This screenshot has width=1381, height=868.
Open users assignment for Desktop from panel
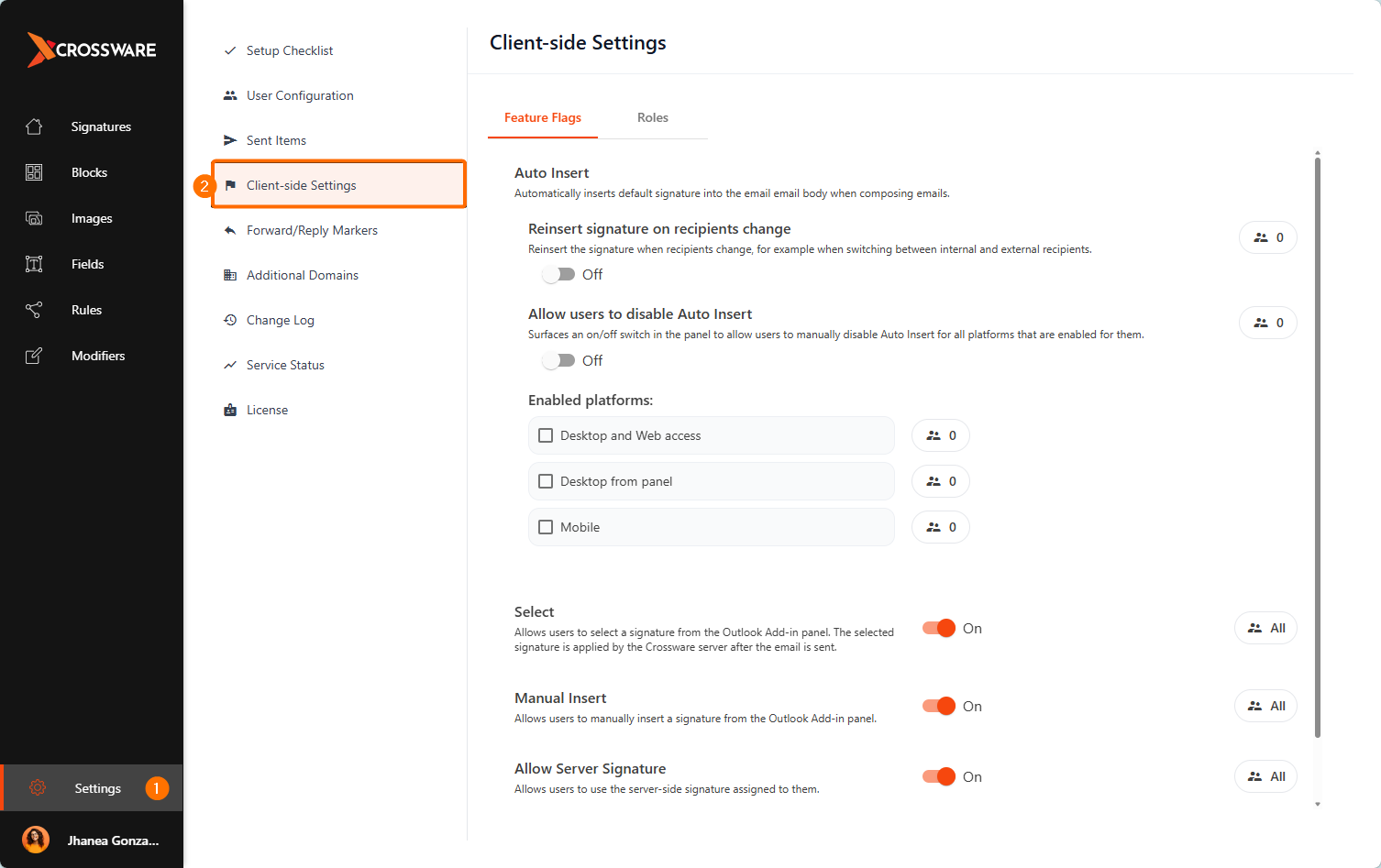(x=941, y=481)
